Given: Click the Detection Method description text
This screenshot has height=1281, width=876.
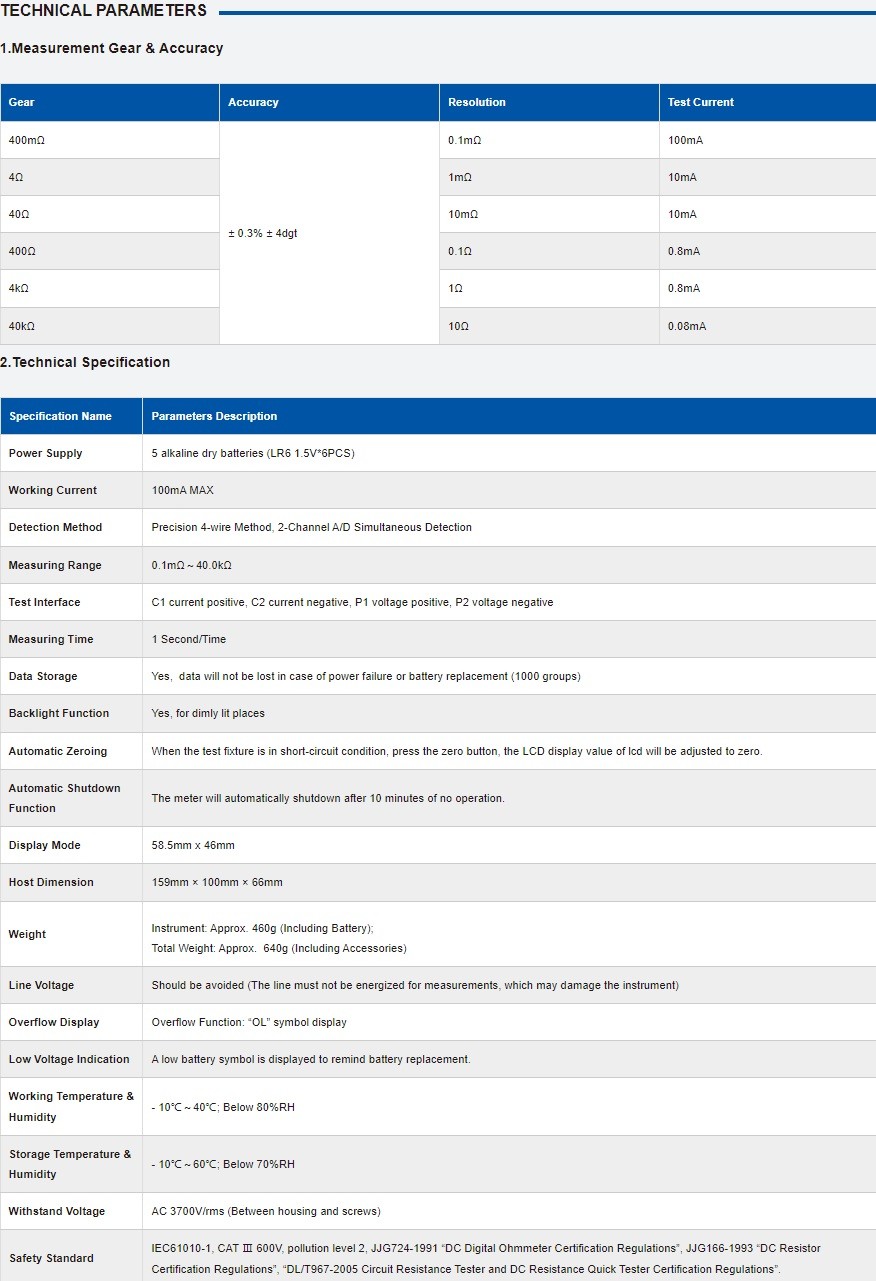Looking at the screenshot, I should coord(312,527).
